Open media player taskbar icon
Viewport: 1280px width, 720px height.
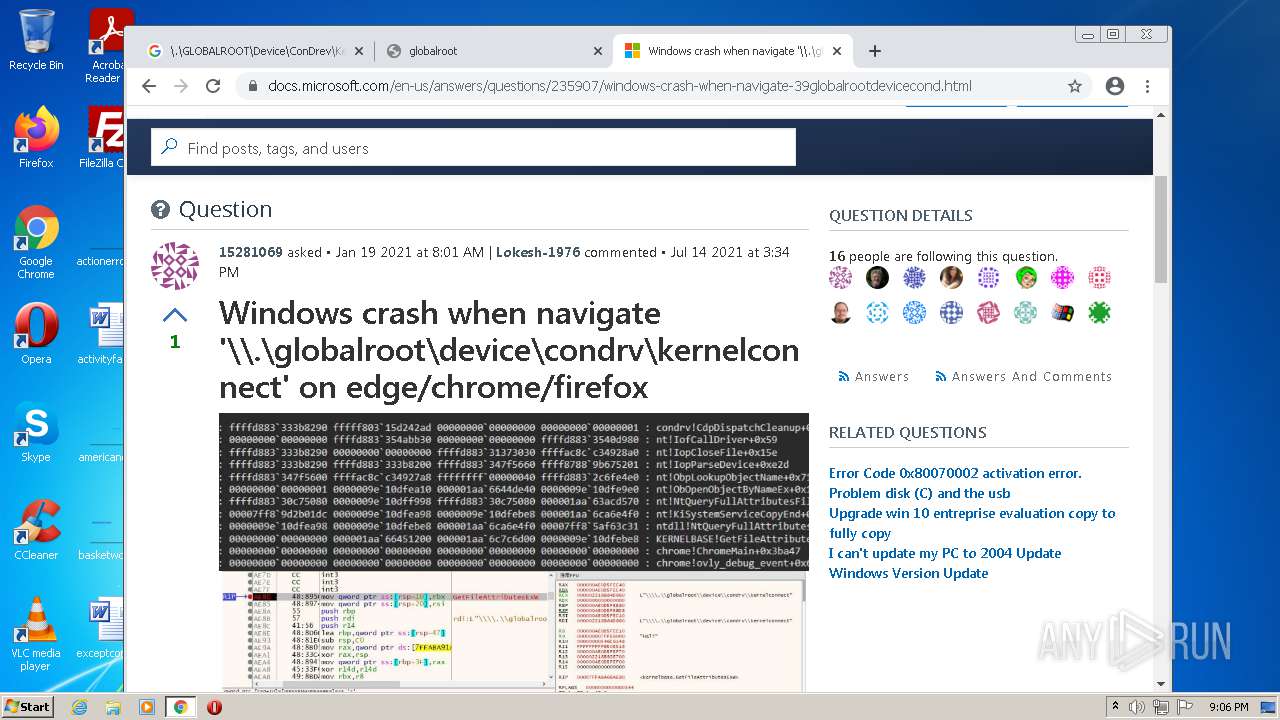tap(147, 707)
